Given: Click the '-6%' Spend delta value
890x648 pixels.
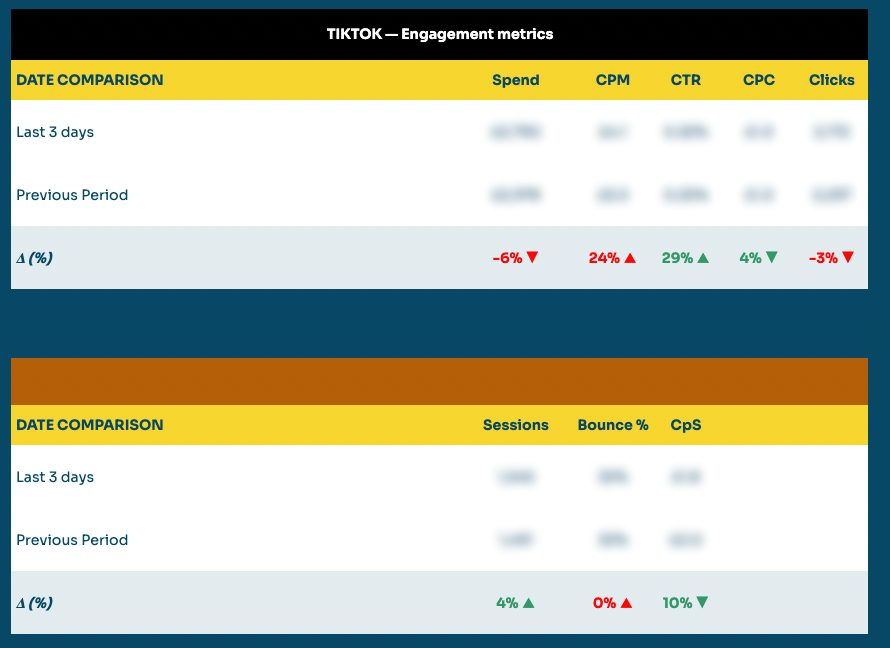Looking at the screenshot, I should (507, 258).
